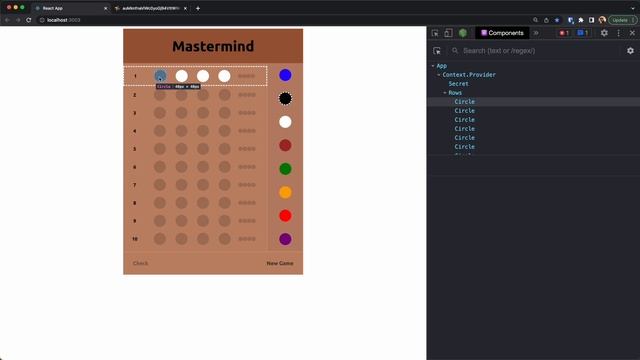Reload the page
Screen dimensions: 640x360
click(x=29, y=20)
